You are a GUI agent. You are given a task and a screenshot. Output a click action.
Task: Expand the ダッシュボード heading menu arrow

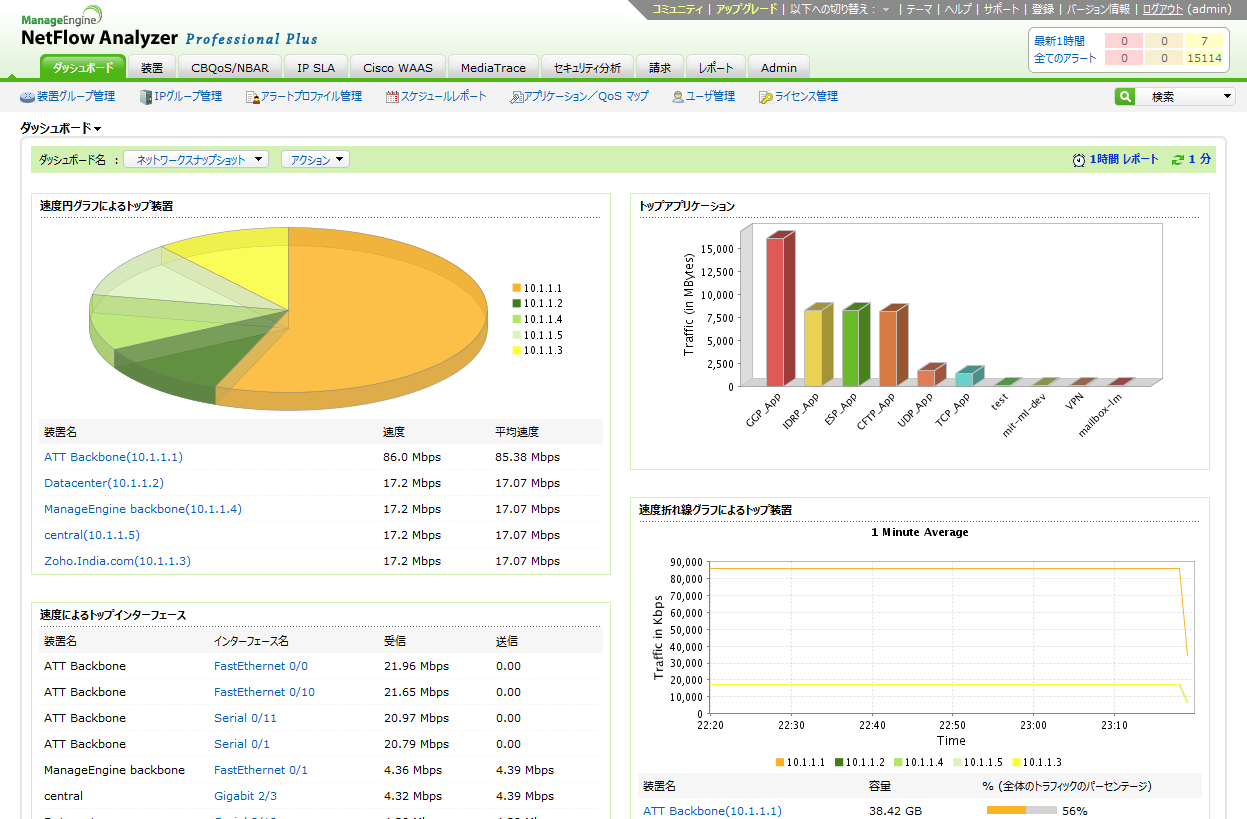(x=98, y=129)
